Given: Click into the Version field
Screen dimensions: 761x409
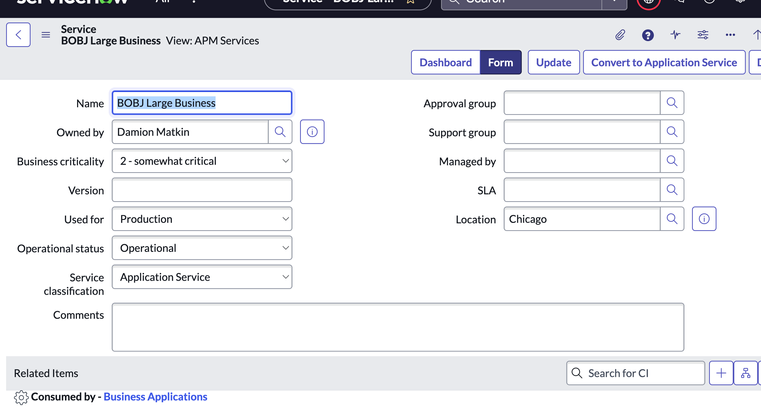Looking at the screenshot, I should 202,190.
